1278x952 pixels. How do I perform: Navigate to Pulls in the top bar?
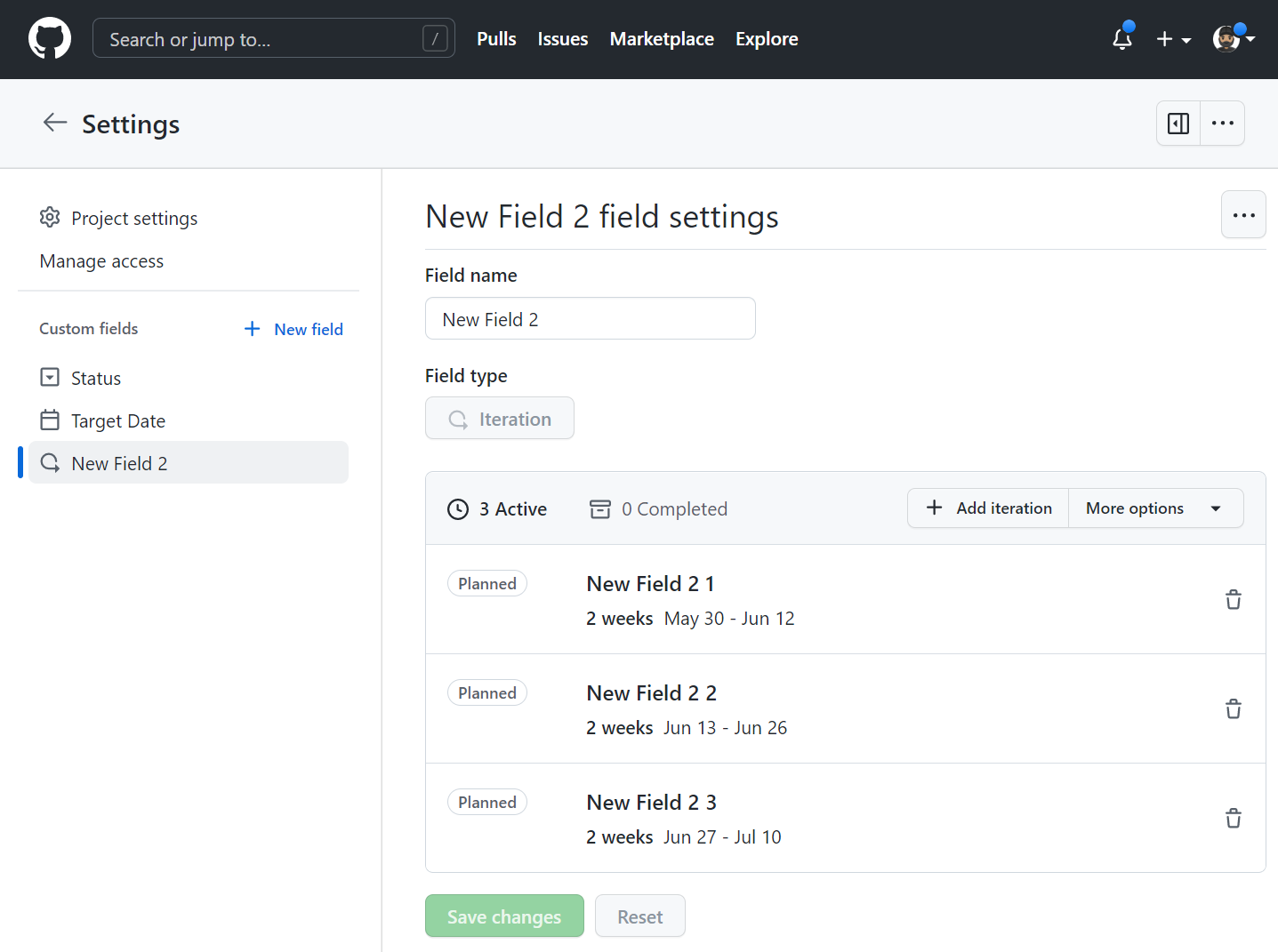coord(496,39)
